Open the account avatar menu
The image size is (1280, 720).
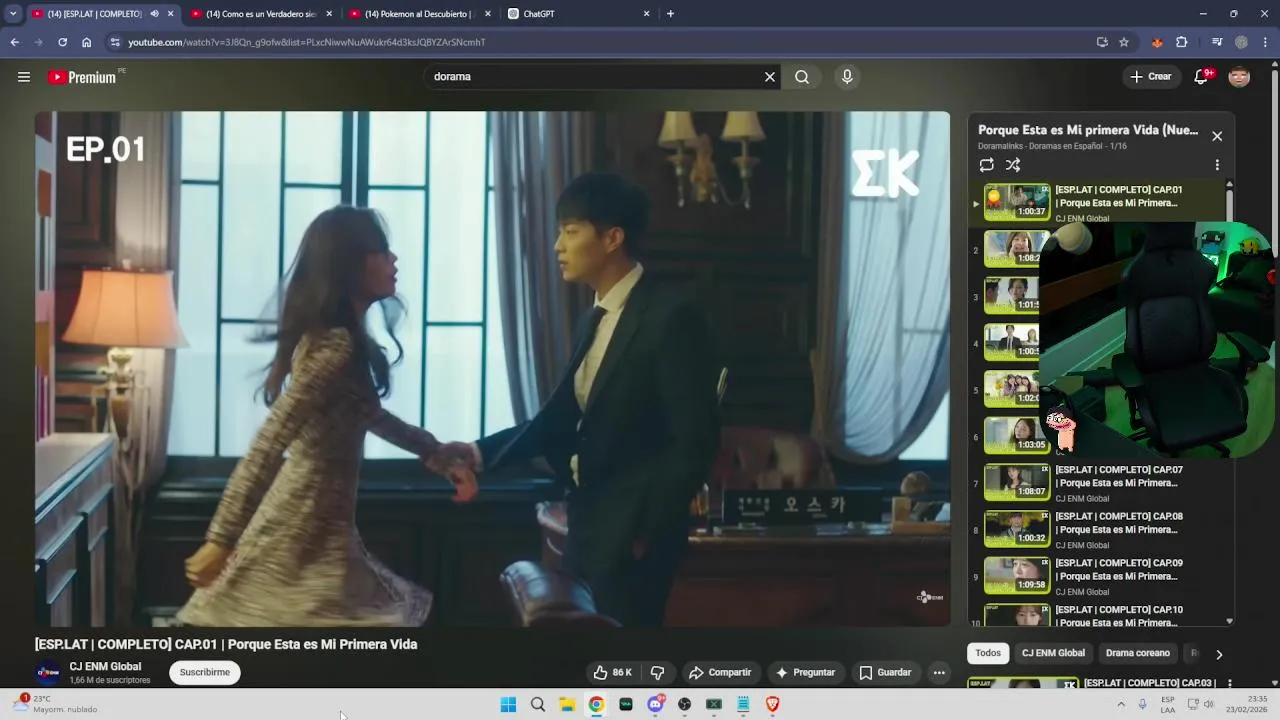[x=1239, y=77]
